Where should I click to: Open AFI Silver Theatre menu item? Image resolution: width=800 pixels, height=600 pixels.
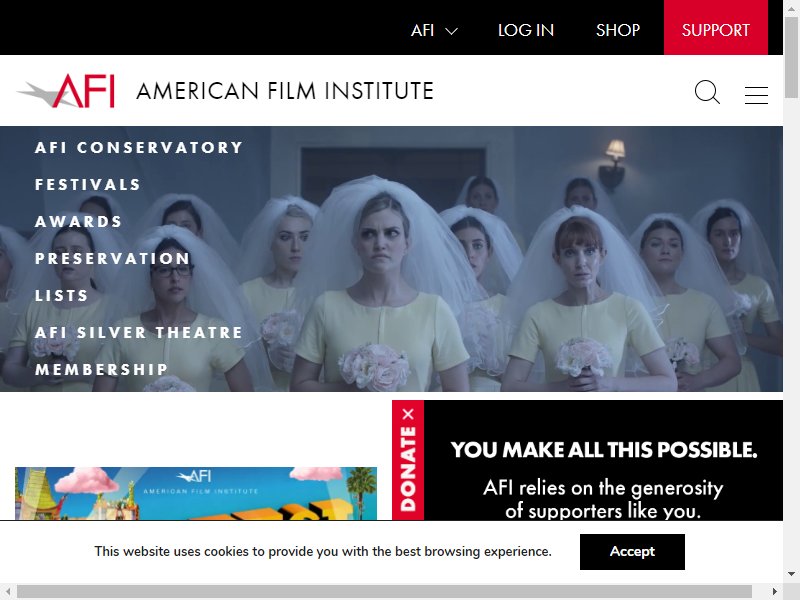tap(139, 332)
